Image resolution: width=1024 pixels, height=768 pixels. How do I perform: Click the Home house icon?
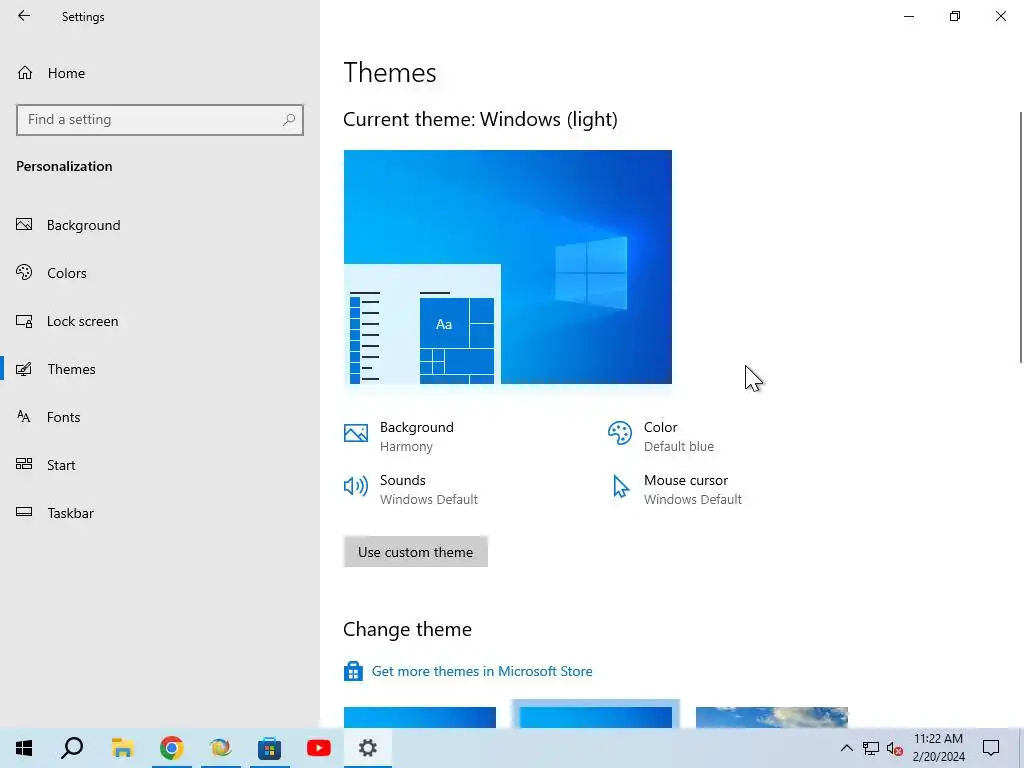coord(25,73)
